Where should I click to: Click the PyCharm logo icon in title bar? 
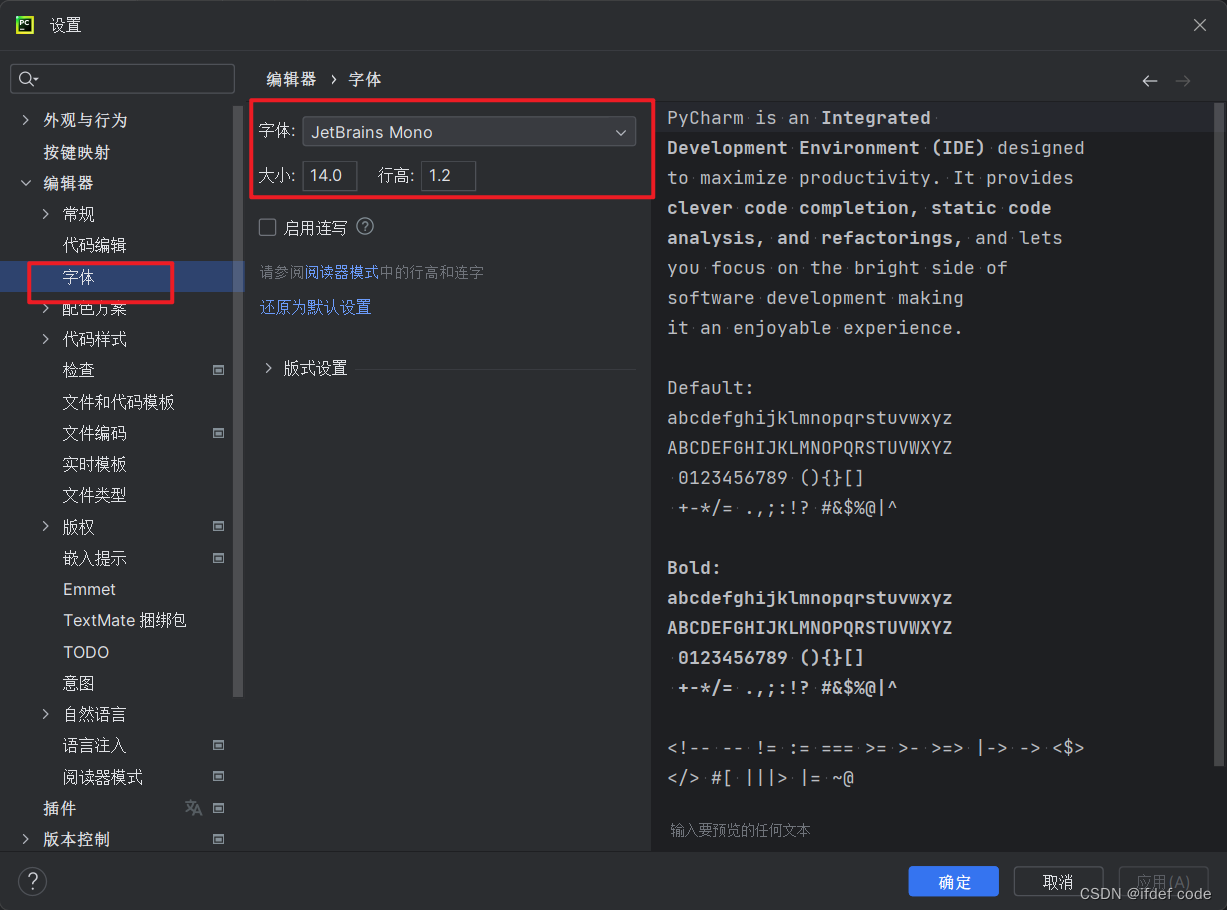click(x=25, y=25)
